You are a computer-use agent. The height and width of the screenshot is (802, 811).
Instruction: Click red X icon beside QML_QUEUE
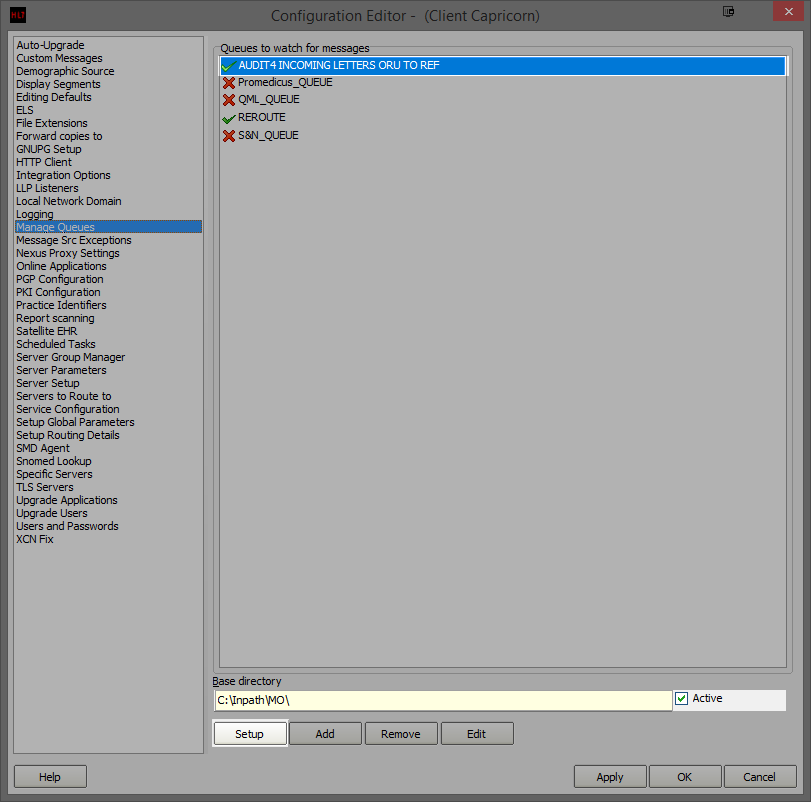[x=229, y=100]
